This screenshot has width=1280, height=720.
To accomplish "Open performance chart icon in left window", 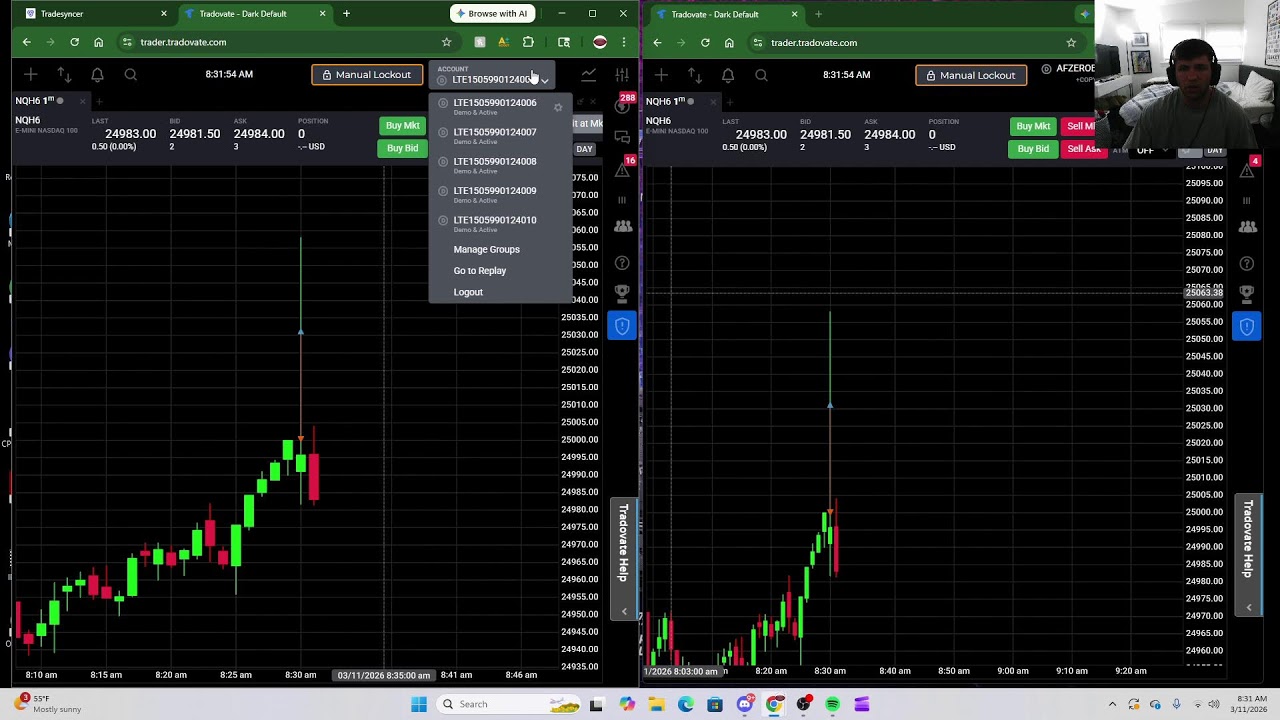I will click(589, 75).
